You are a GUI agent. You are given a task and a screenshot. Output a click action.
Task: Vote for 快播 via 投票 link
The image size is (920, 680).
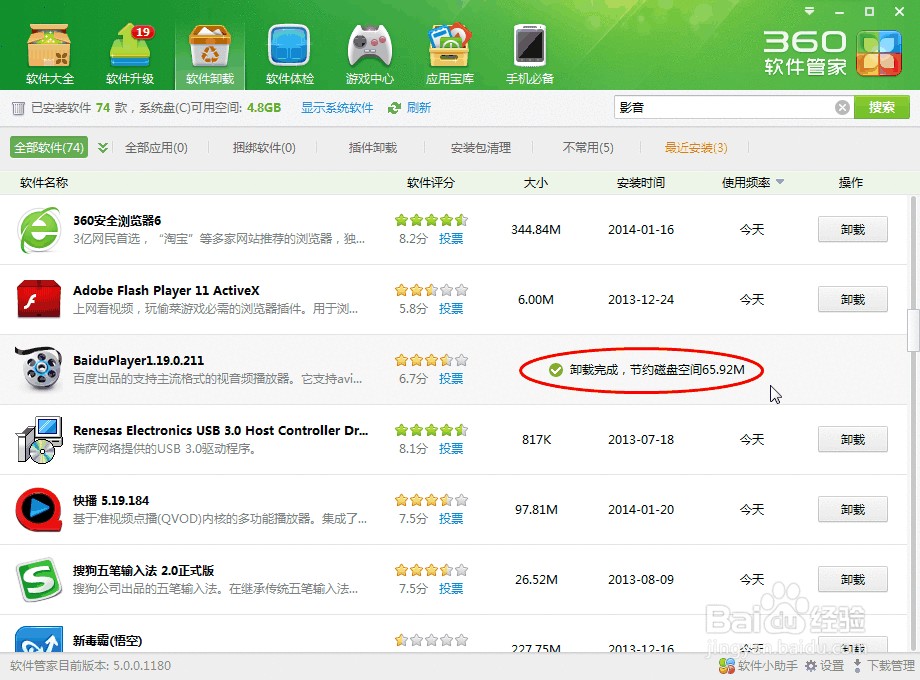coord(451,519)
